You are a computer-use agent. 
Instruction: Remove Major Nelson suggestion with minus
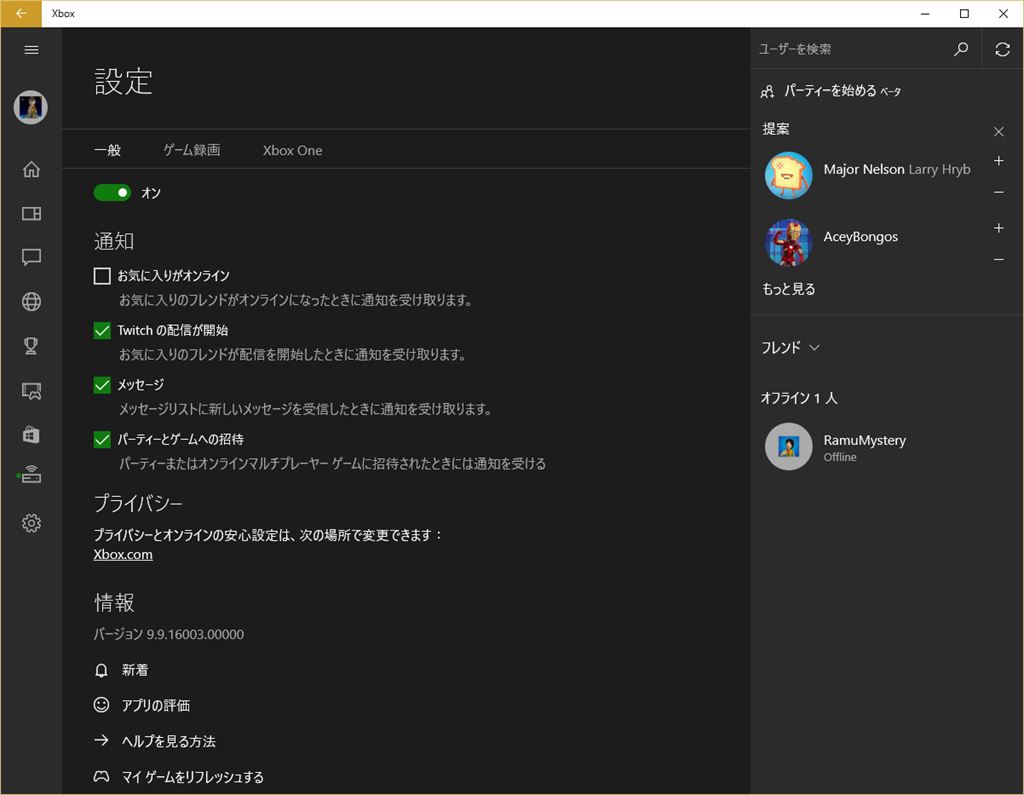pos(999,192)
